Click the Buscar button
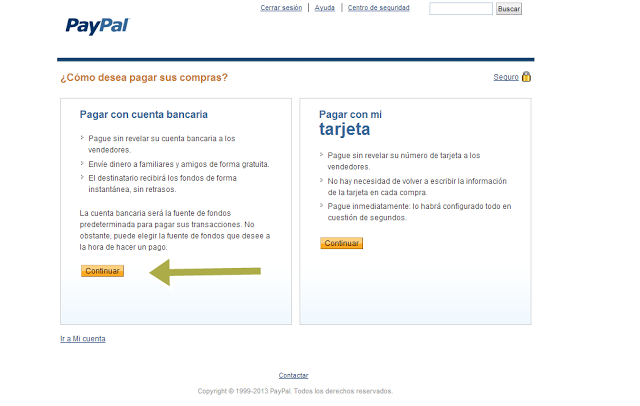 click(x=509, y=9)
